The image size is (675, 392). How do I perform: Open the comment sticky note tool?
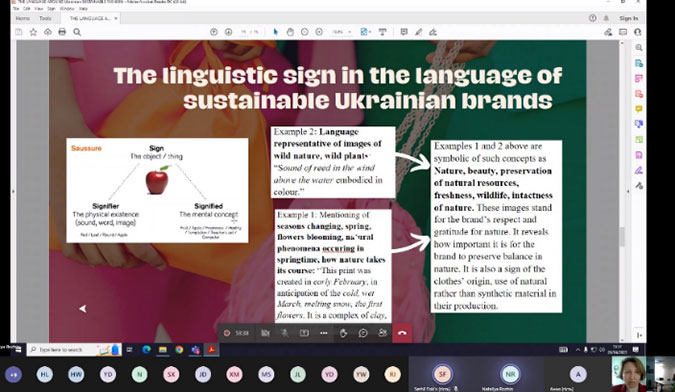404,32
